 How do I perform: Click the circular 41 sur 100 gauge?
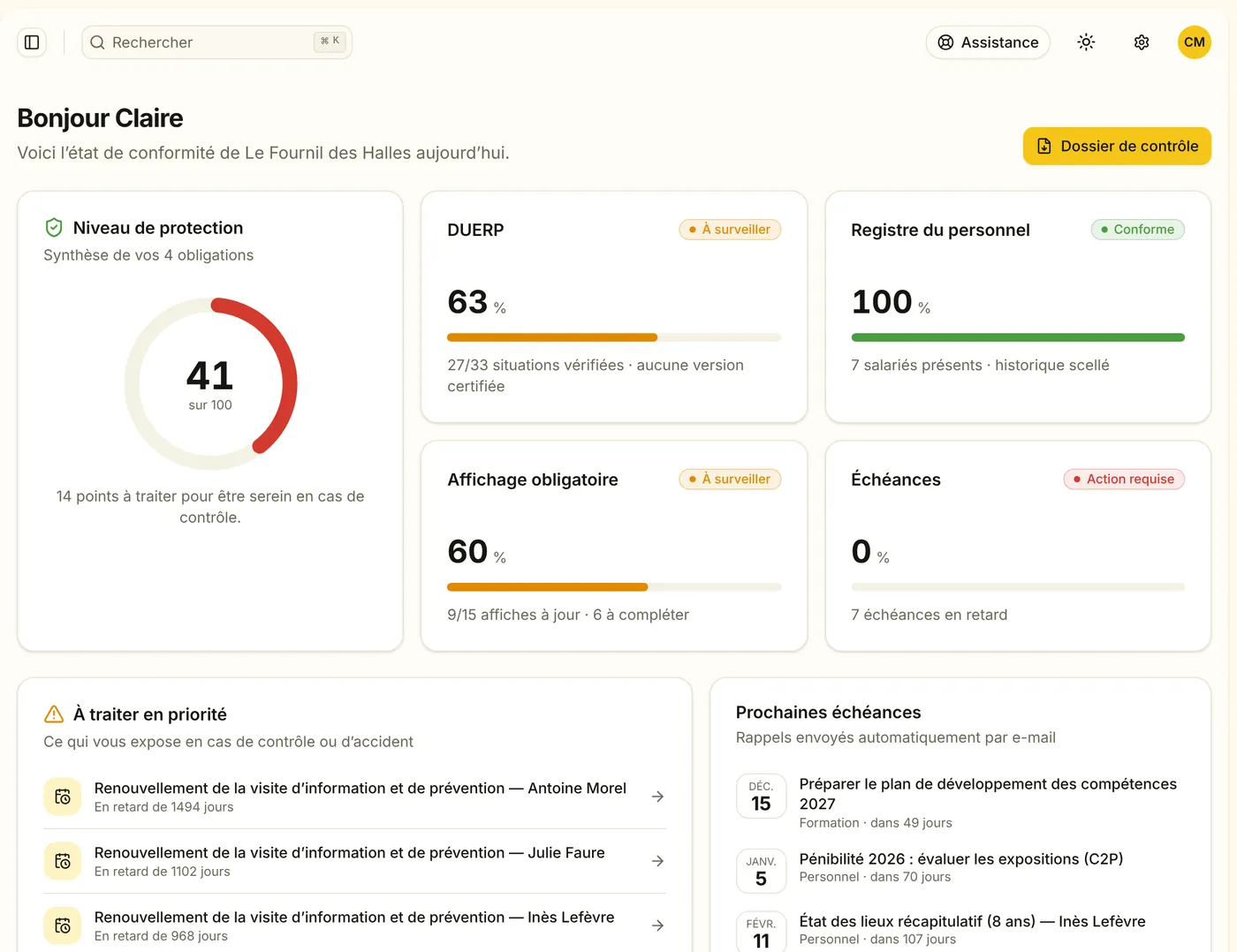click(x=210, y=384)
